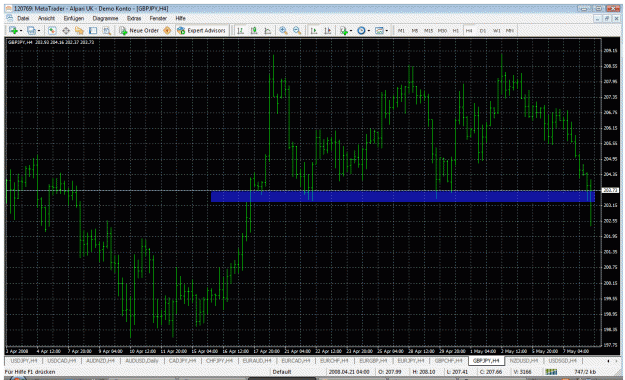
Task: Click the blue support zone rectangle
Action: [403, 197]
